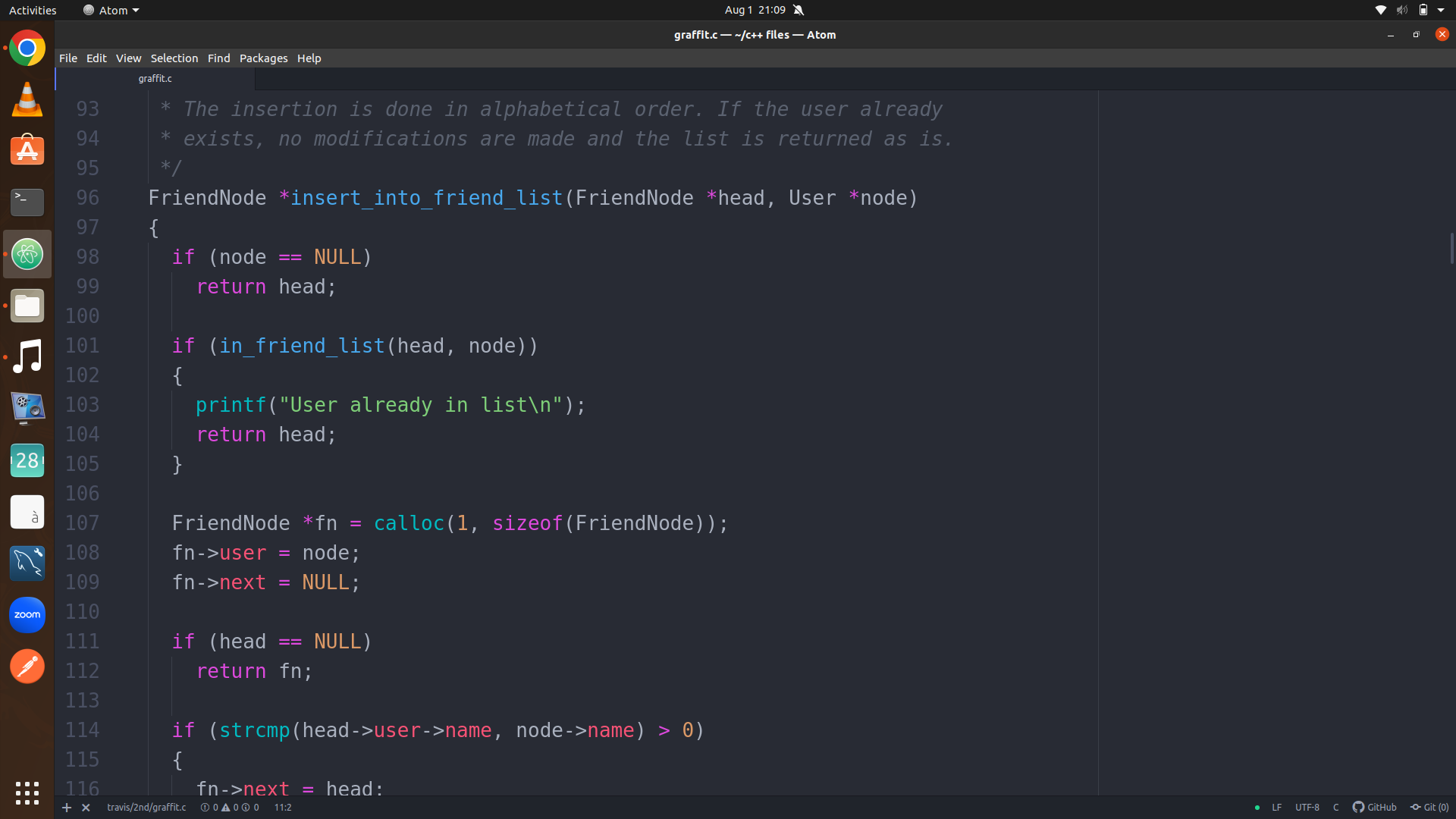The image size is (1456, 819).
Task: Expand the system menu arrow in top bar
Action: tap(1441, 10)
